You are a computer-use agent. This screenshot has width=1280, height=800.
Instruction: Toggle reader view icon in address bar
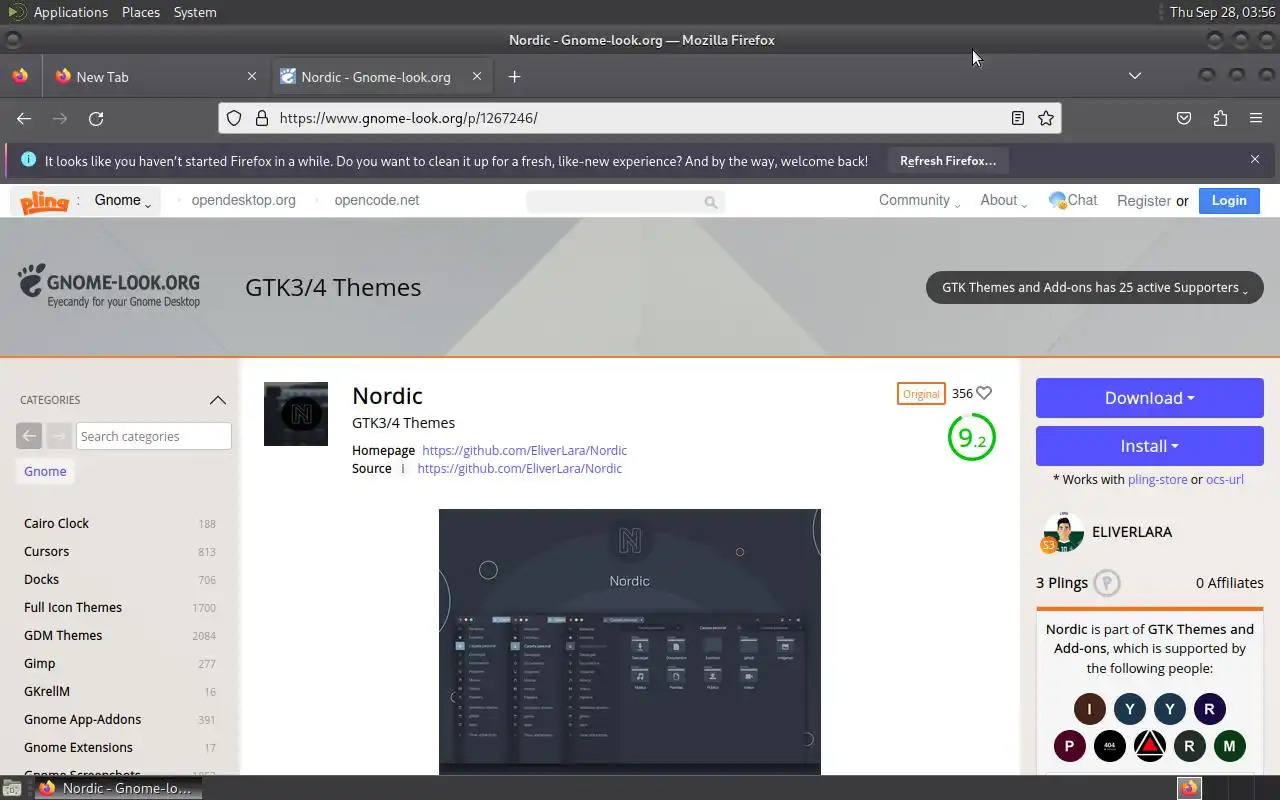click(x=1017, y=118)
